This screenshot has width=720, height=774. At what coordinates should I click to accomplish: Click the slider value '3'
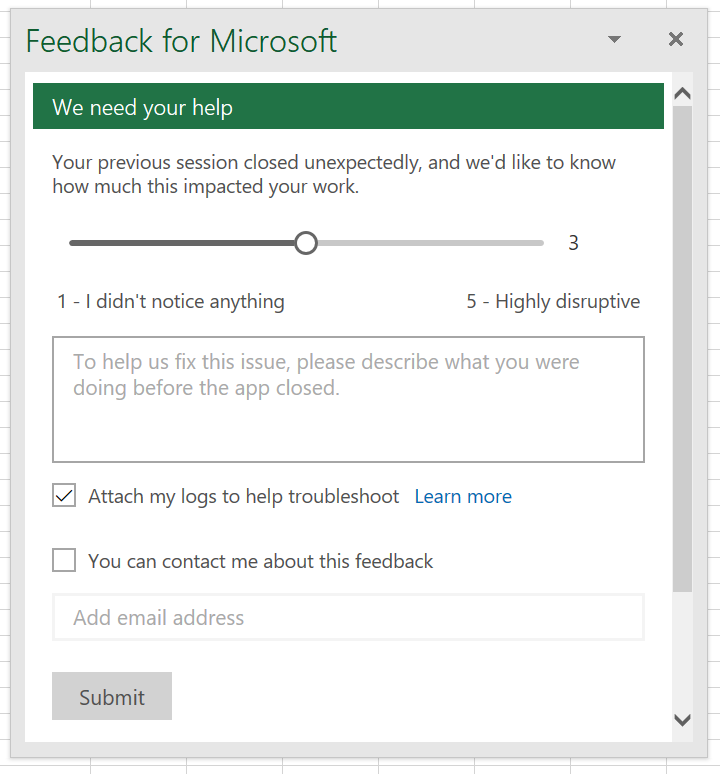pyautogui.click(x=573, y=243)
